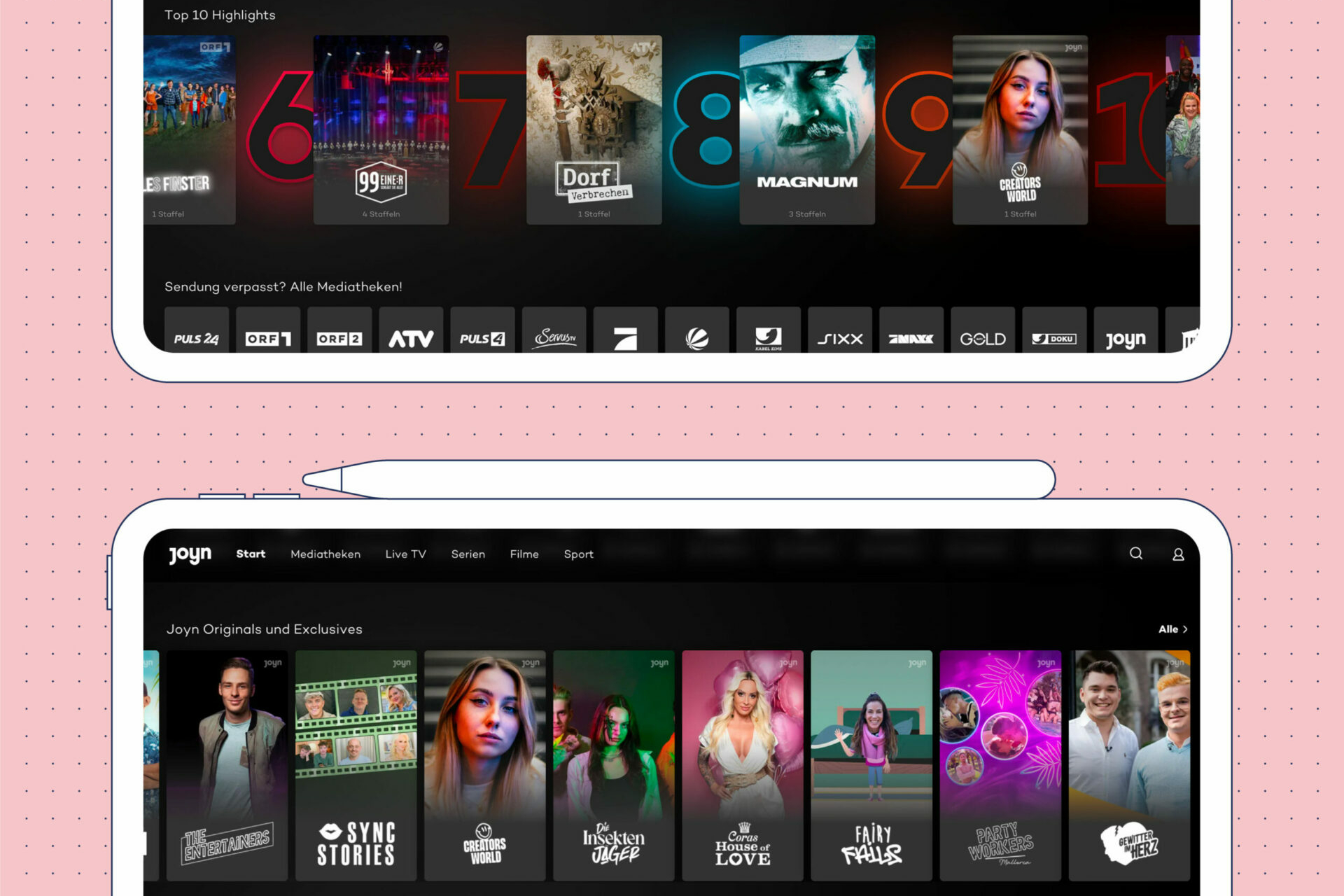Open the Sat.1 GOLD channel tile
Screen dimensions: 1344x896
(983, 330)
